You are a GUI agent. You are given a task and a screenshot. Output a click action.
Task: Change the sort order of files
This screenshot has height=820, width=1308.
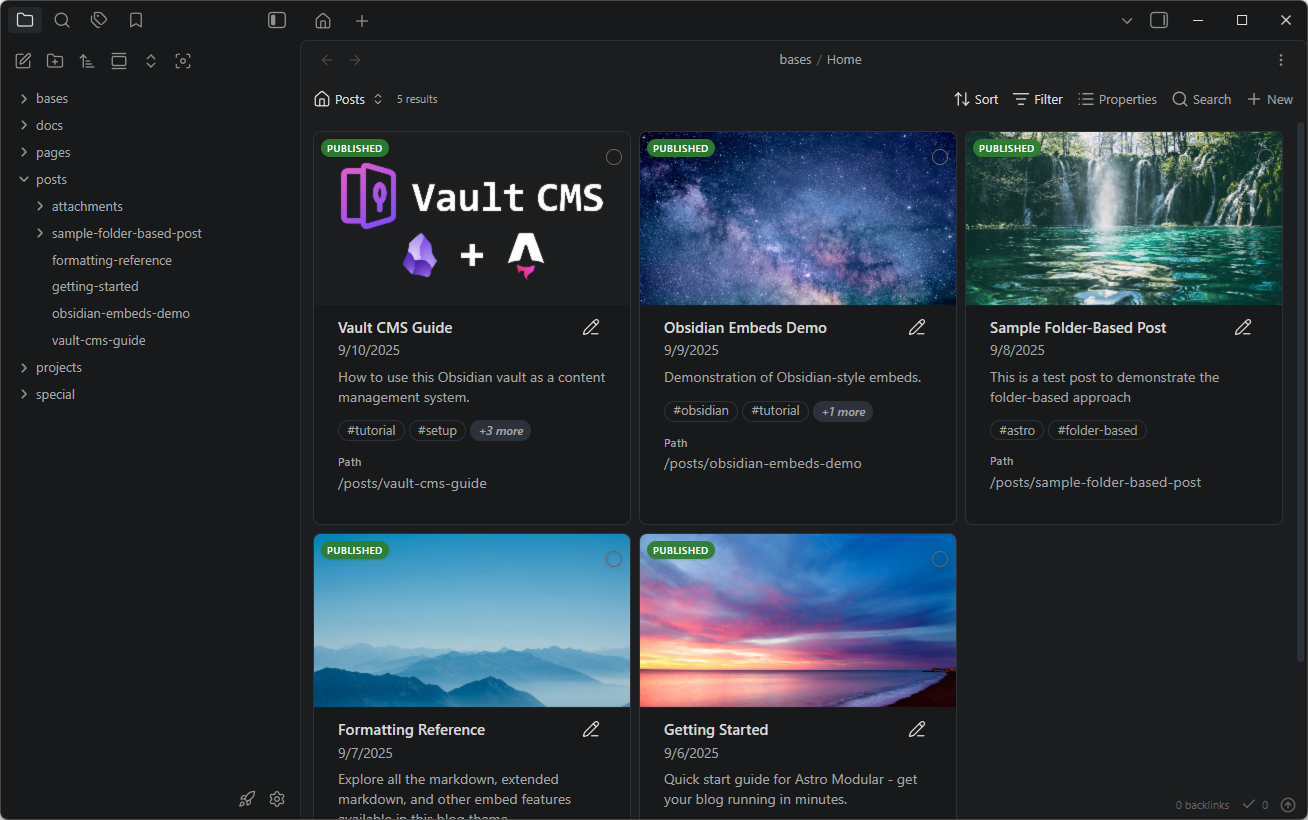[86, 60]
